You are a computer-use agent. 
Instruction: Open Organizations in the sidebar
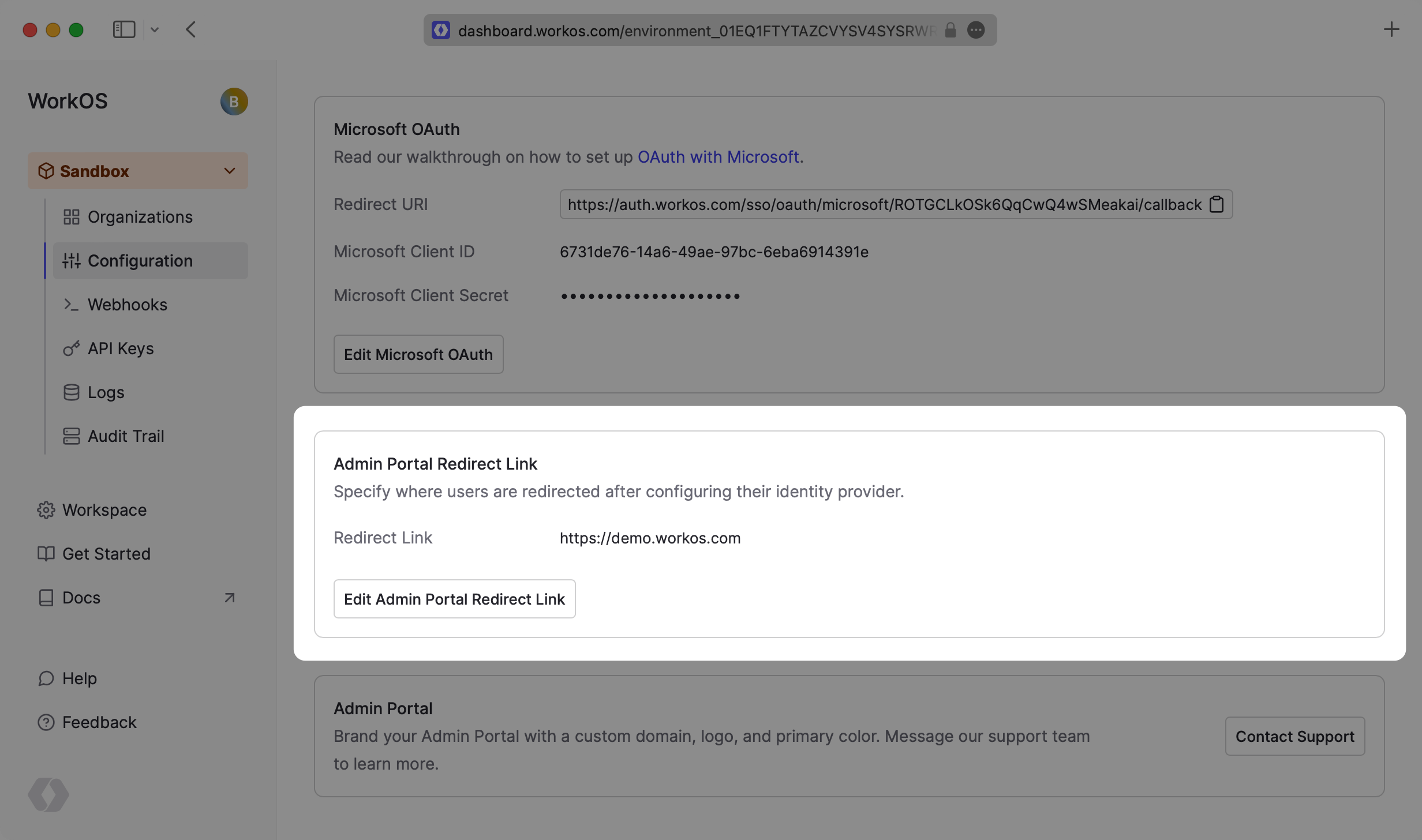tap(140, 217)
